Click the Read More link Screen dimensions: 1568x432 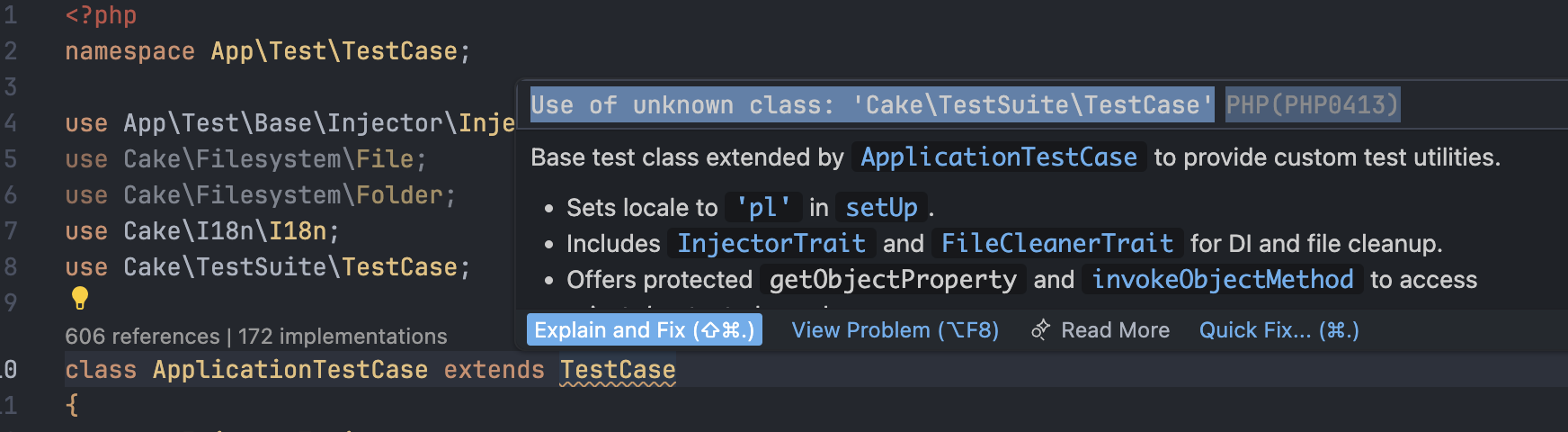pyautogui.click(x=1115, y=330)
